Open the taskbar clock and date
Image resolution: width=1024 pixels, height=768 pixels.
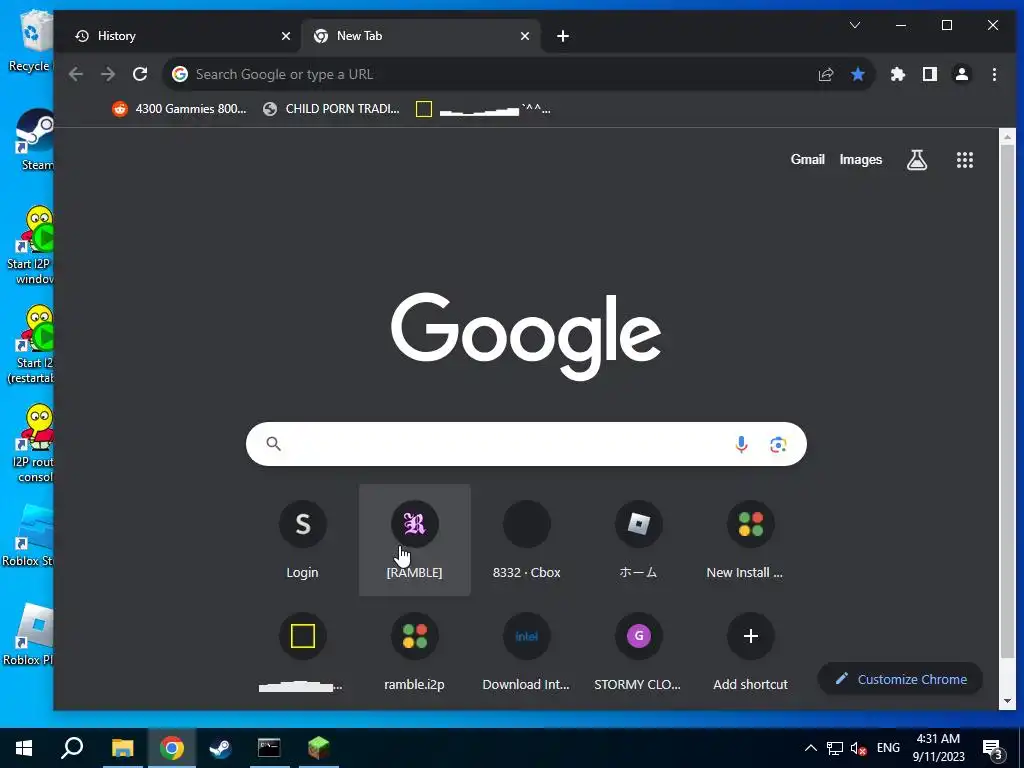click(x=938, y=748)
